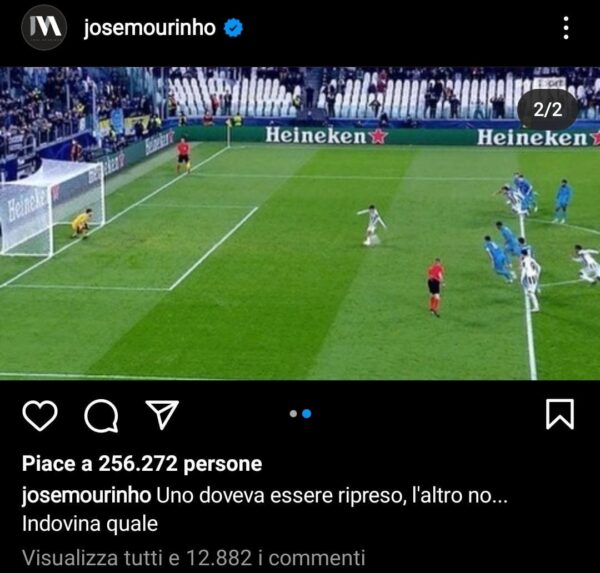
Task: Tap the goalkeeper in the photo
Action: tap(81, 224)
